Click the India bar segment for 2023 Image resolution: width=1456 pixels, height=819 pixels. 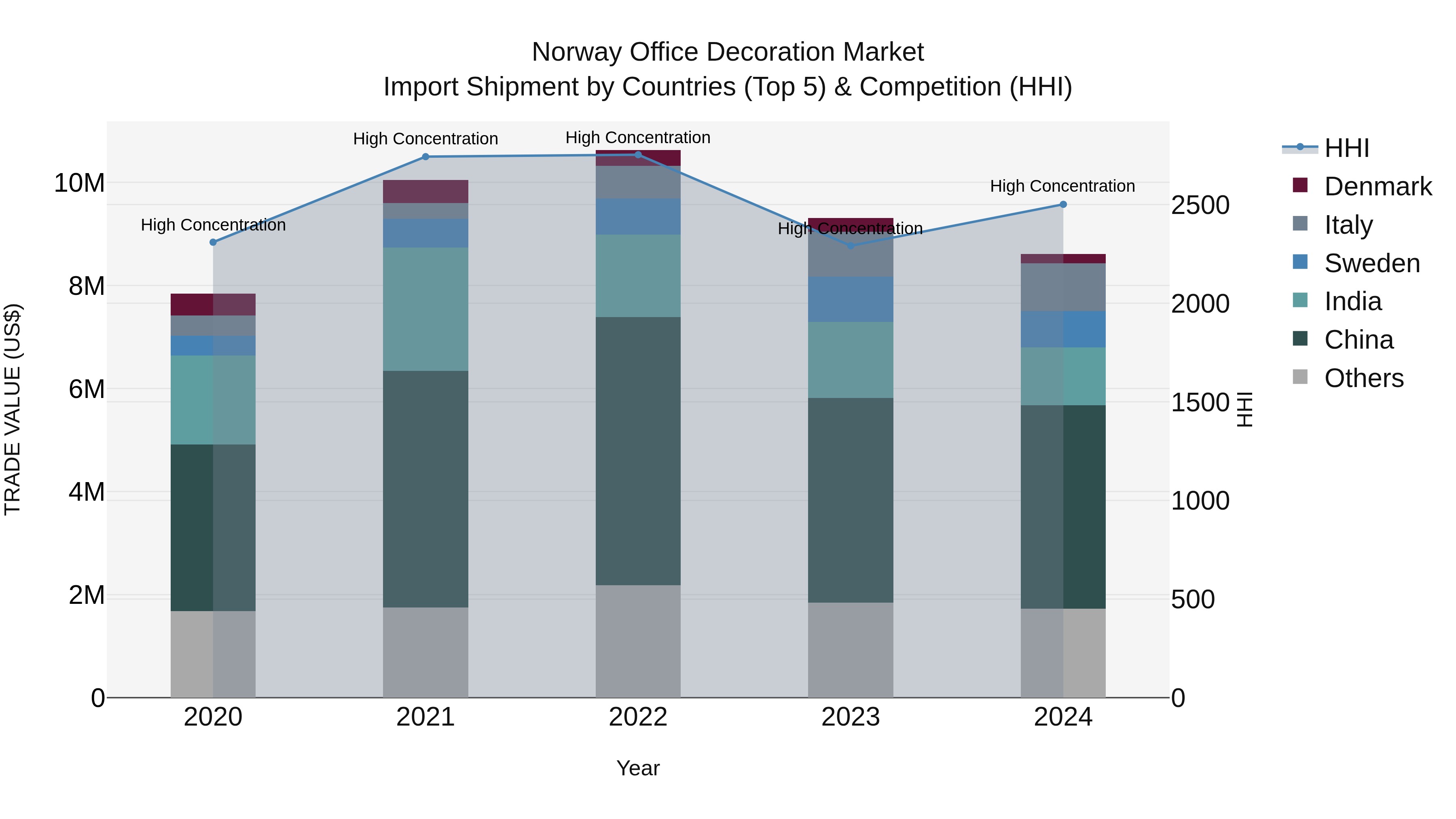(851, 361)
